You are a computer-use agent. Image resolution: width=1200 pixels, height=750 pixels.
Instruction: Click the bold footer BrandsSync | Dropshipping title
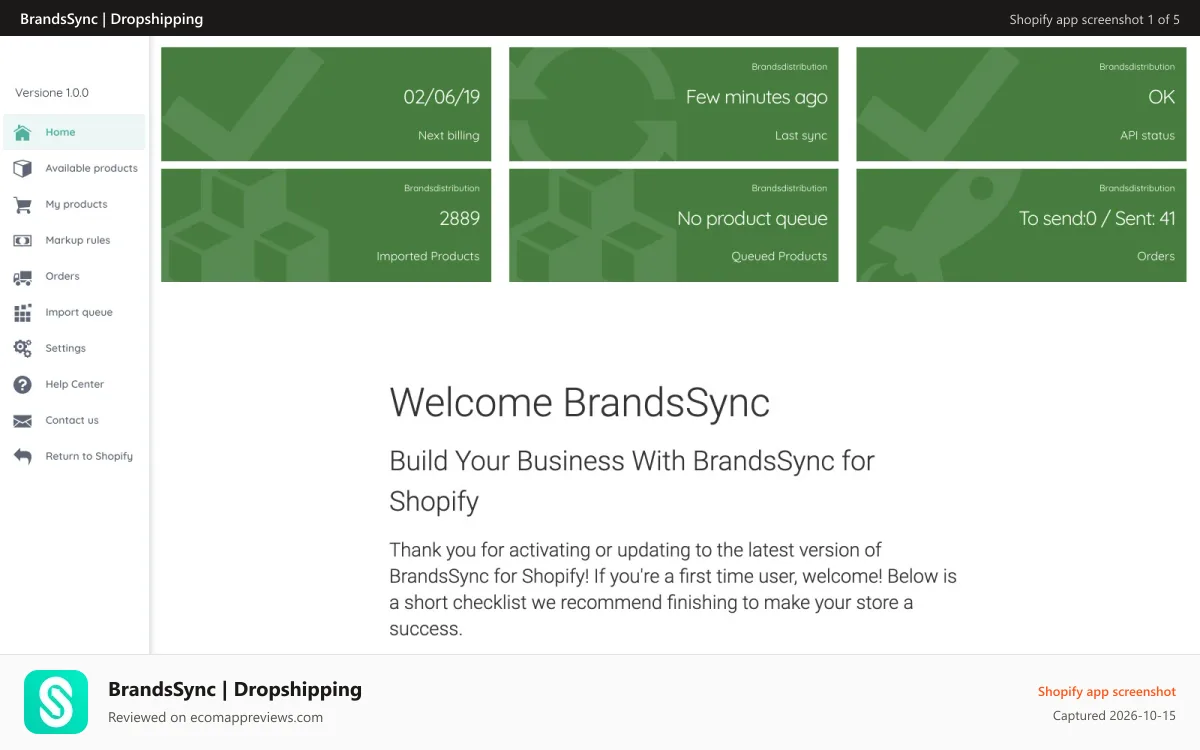point(235,689)
